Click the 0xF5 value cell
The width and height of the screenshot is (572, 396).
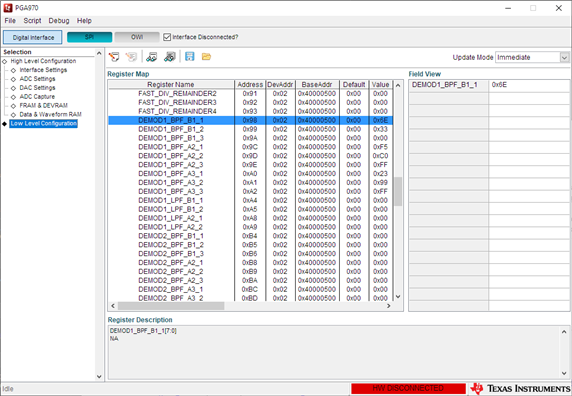(x=380, y=147)
